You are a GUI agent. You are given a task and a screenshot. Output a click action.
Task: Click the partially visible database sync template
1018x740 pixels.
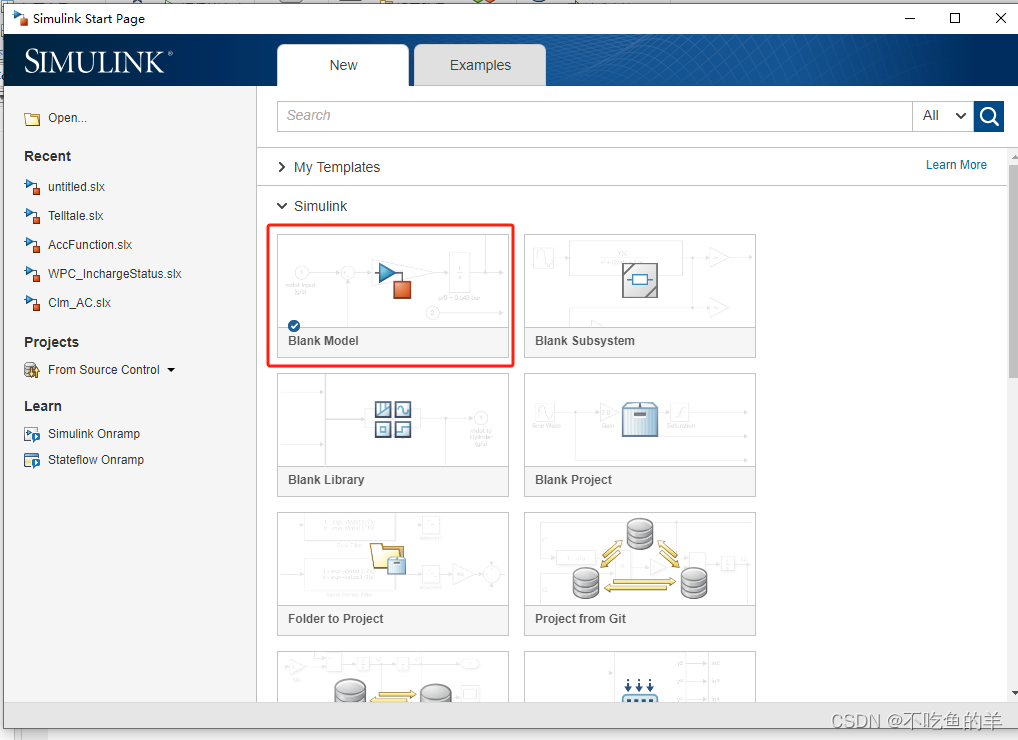(393, 677)
